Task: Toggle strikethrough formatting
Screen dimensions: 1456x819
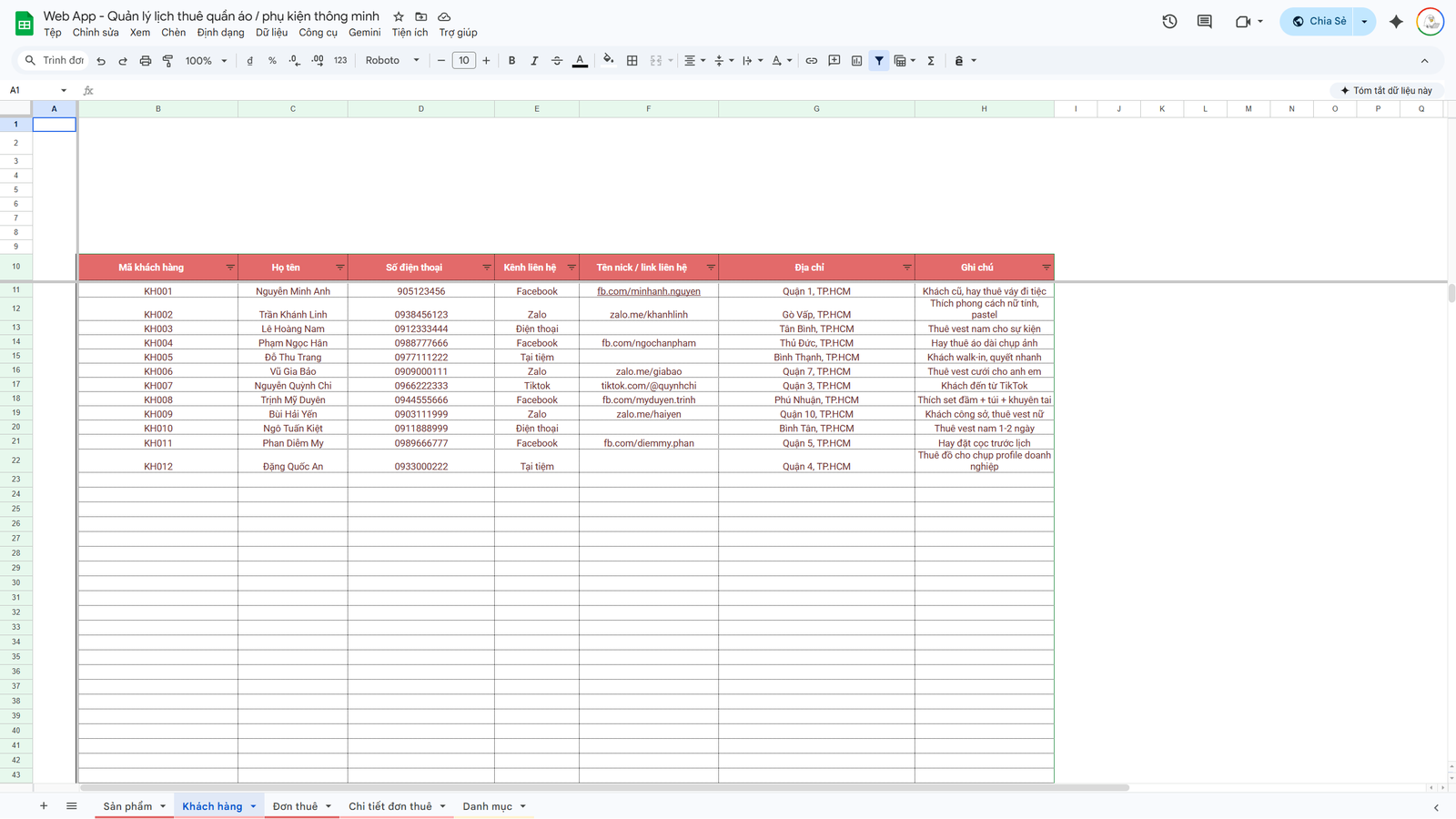Action: (x=557, y=61)
